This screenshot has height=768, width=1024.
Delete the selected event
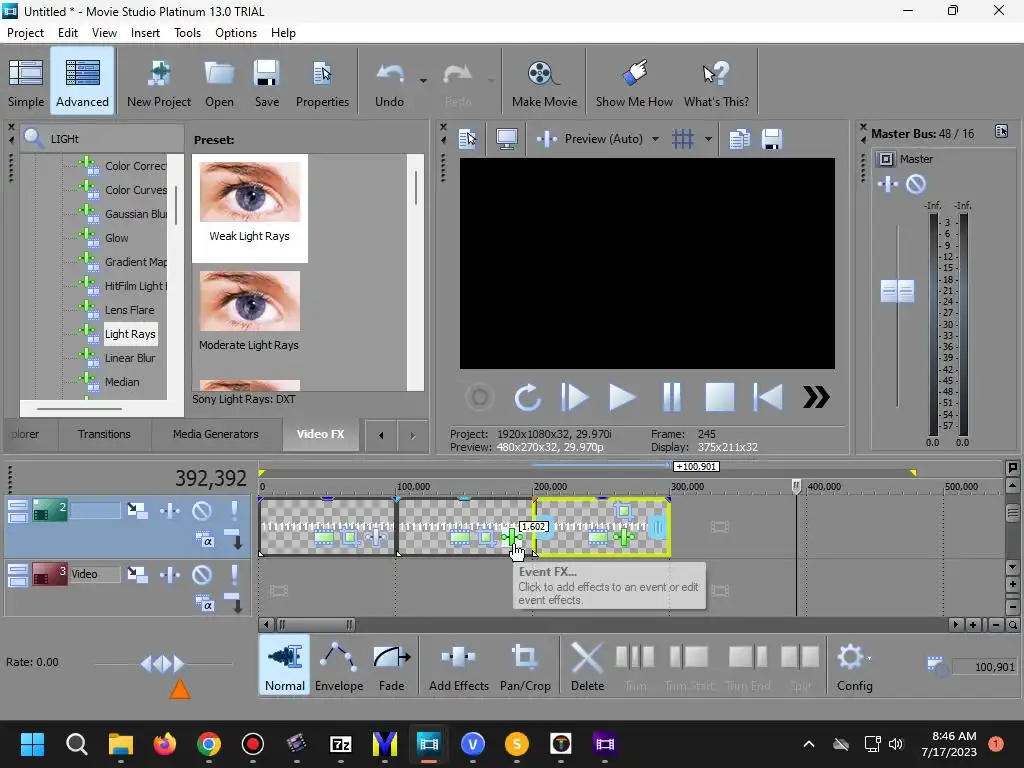click(x=587, y=667)
